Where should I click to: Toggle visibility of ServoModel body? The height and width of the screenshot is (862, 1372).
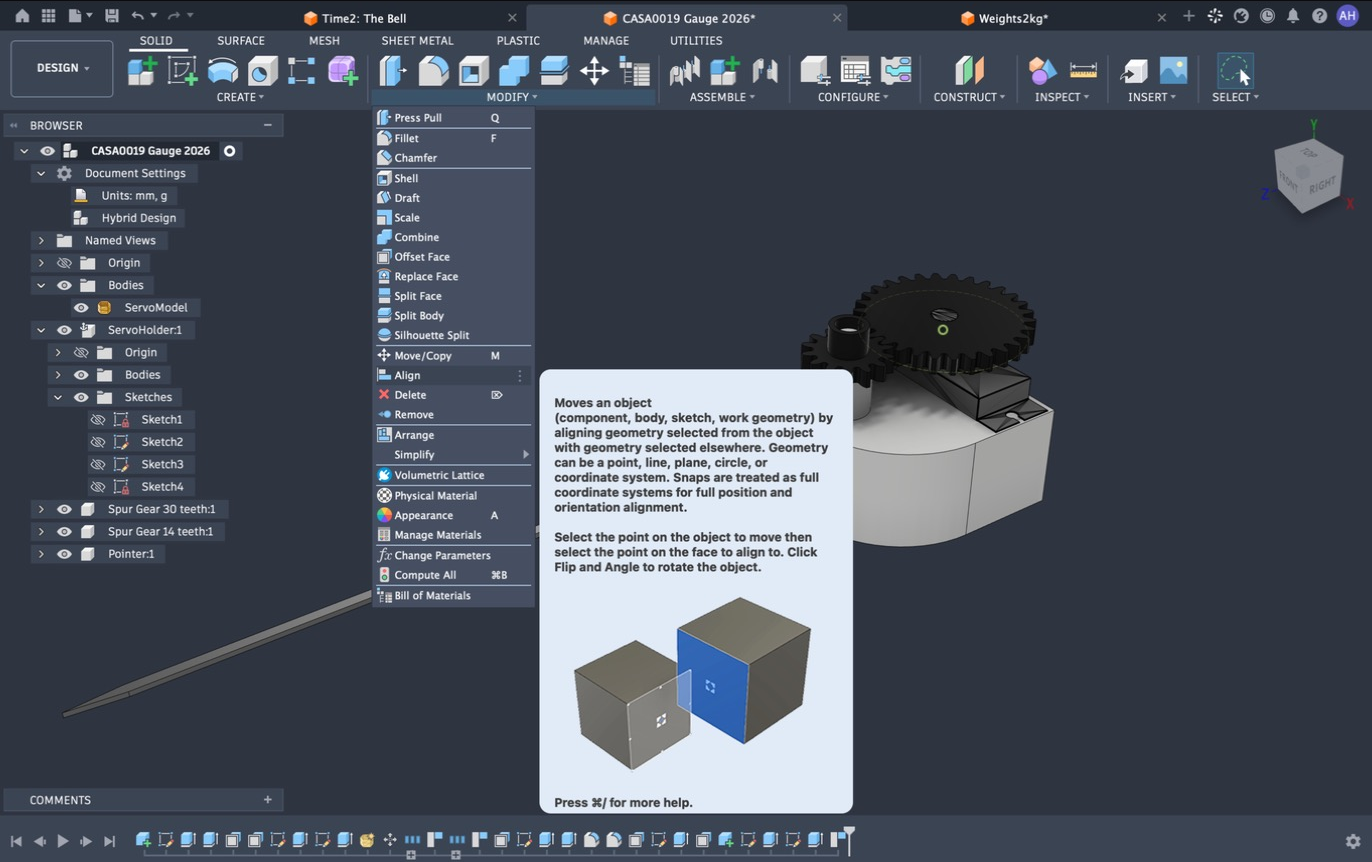point(81,308)
